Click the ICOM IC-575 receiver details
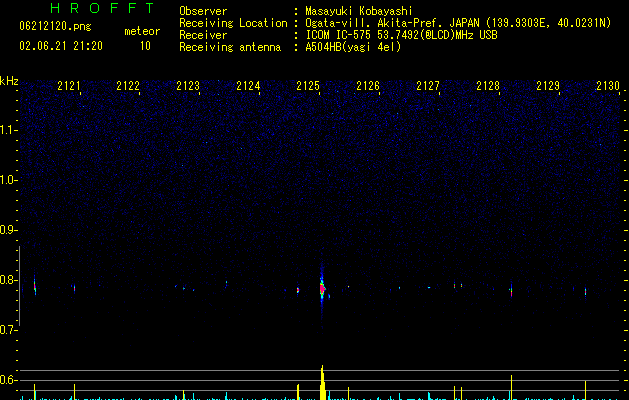This screenshot has width=629, height=400. point(401,35)
